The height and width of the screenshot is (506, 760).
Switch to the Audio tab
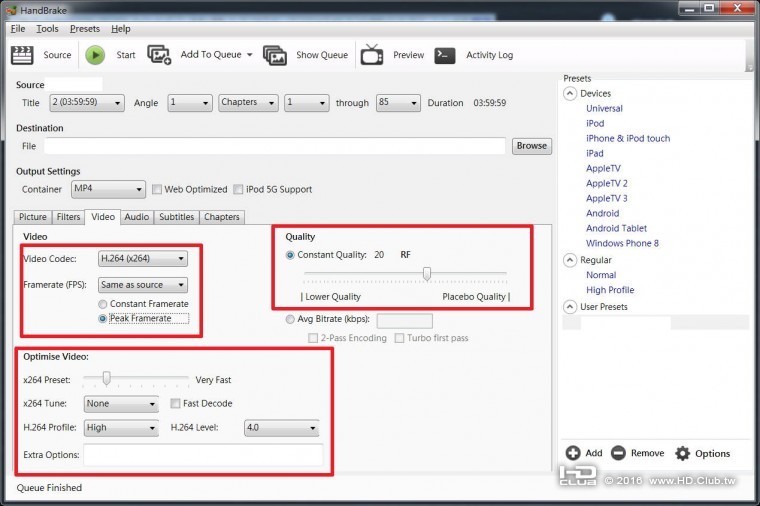click(136, 217)
